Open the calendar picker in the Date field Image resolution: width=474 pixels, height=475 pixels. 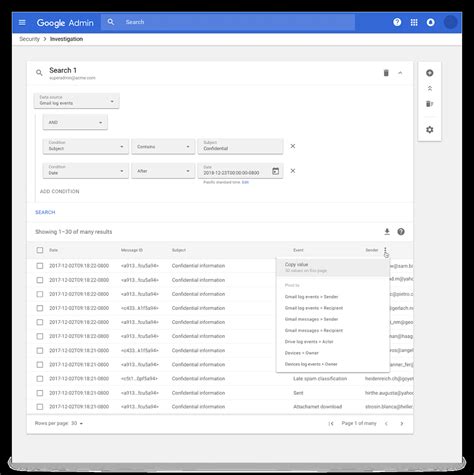tap(275, 171)
